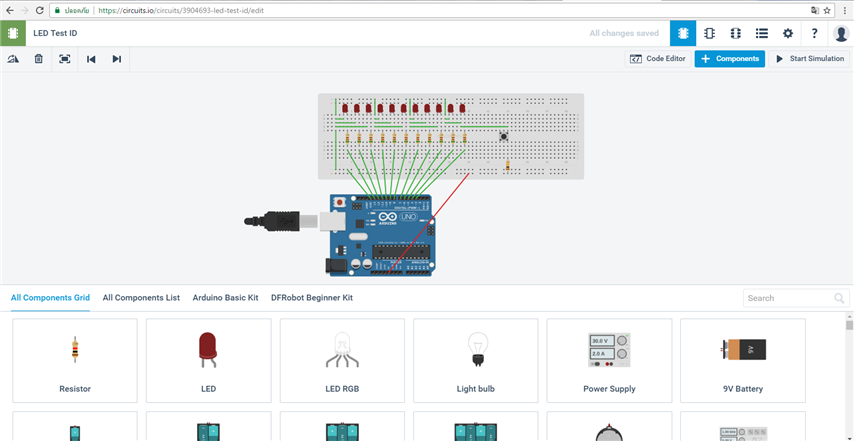Click the component Search field
Viewport: 854px width, 441px height.
(x=789, y=298)
